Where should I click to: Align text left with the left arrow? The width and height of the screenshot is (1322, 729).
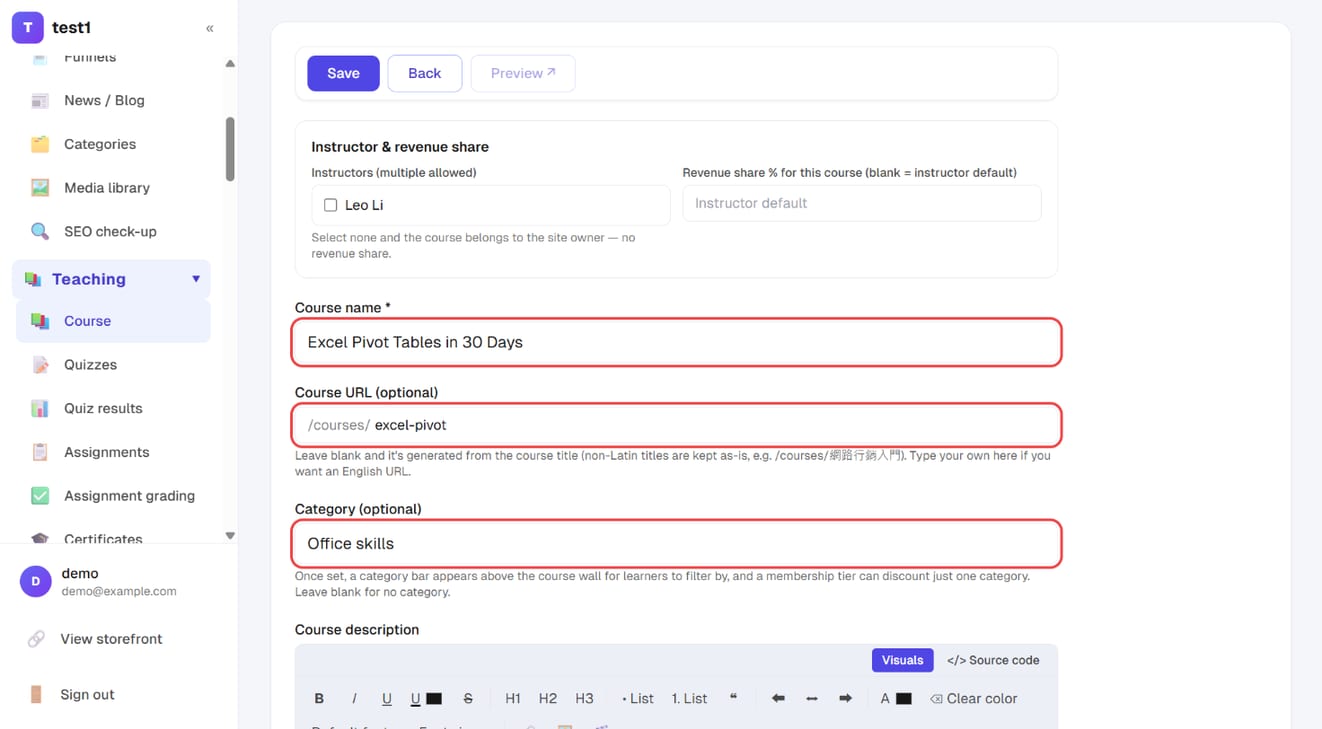point(778,699)
